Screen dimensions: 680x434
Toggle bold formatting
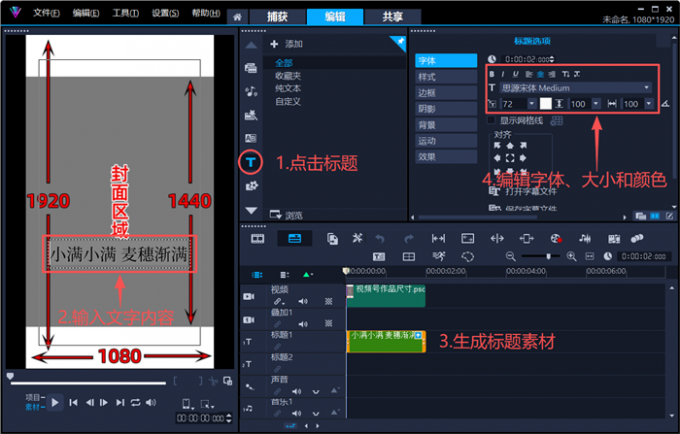pos(492,74)
